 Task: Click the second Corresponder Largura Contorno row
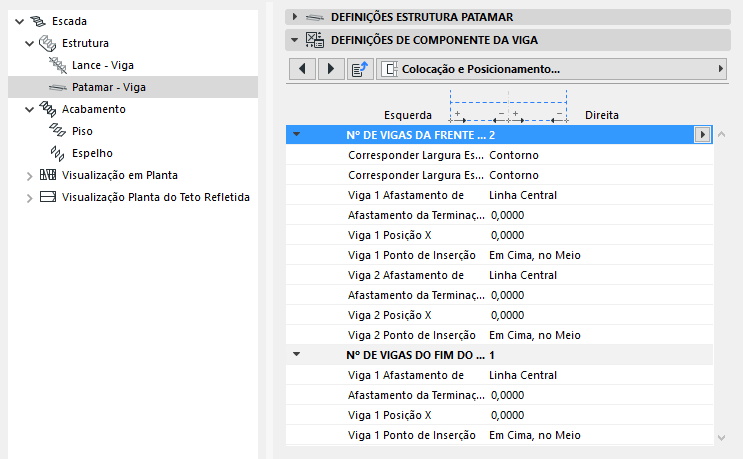(x=499, y=175)
